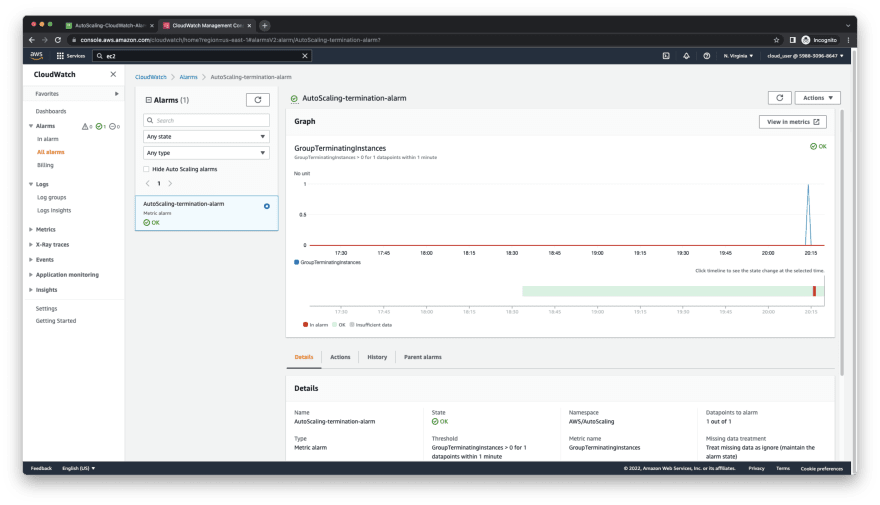Switch to the Parent alarms tab

(x=423, y=357)
